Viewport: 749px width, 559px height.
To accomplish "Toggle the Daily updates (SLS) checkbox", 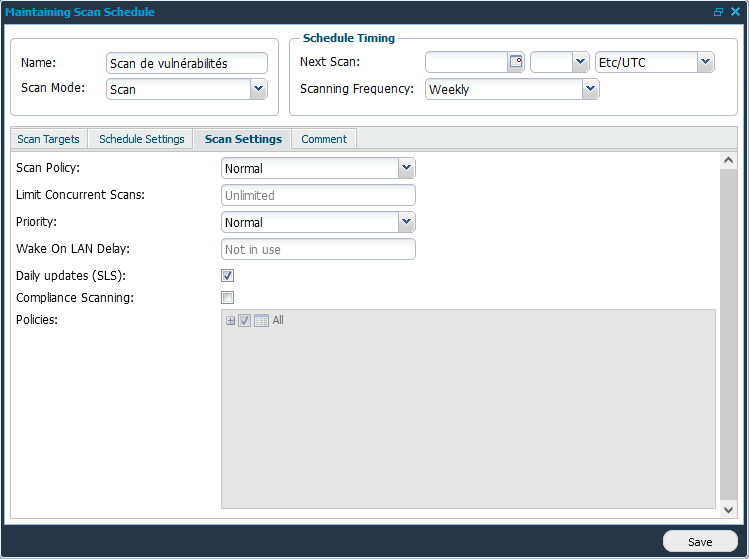I will 227,275.
